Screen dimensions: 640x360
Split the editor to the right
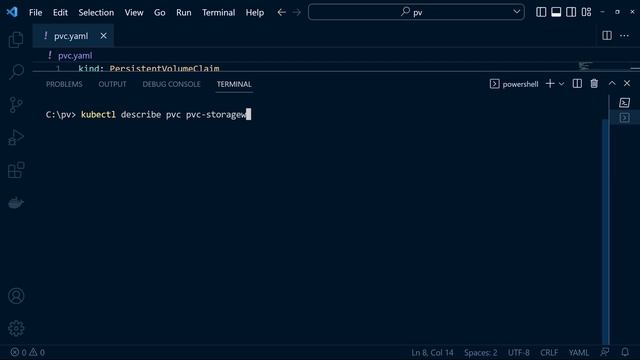click(607, 36)
